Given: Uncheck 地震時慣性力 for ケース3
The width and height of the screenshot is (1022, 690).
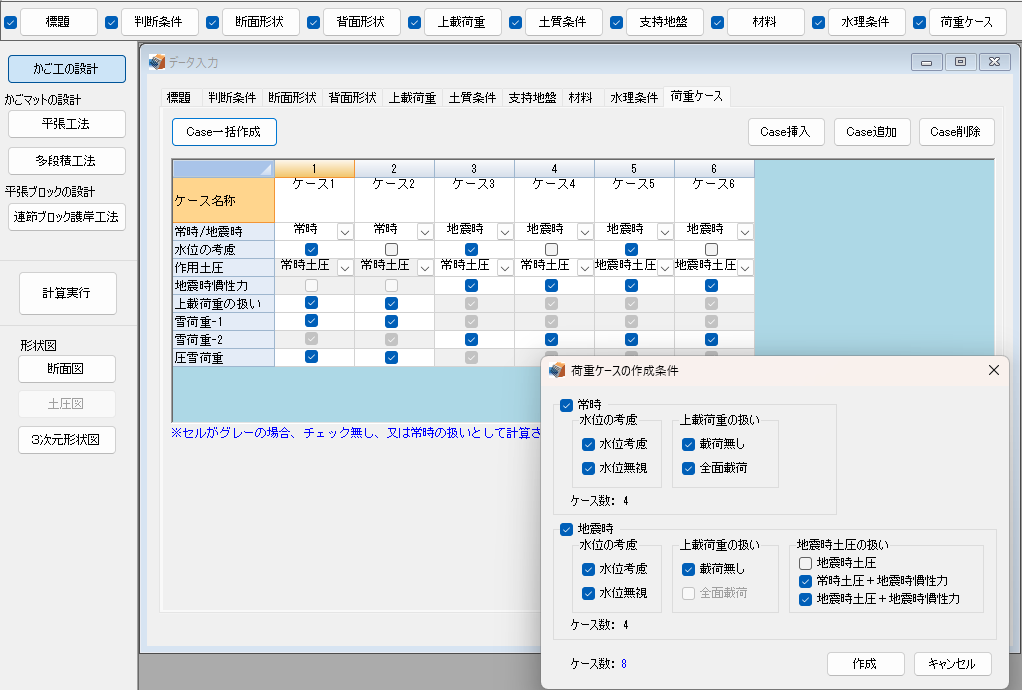Looking at the screenshot, I should [471, 285].
